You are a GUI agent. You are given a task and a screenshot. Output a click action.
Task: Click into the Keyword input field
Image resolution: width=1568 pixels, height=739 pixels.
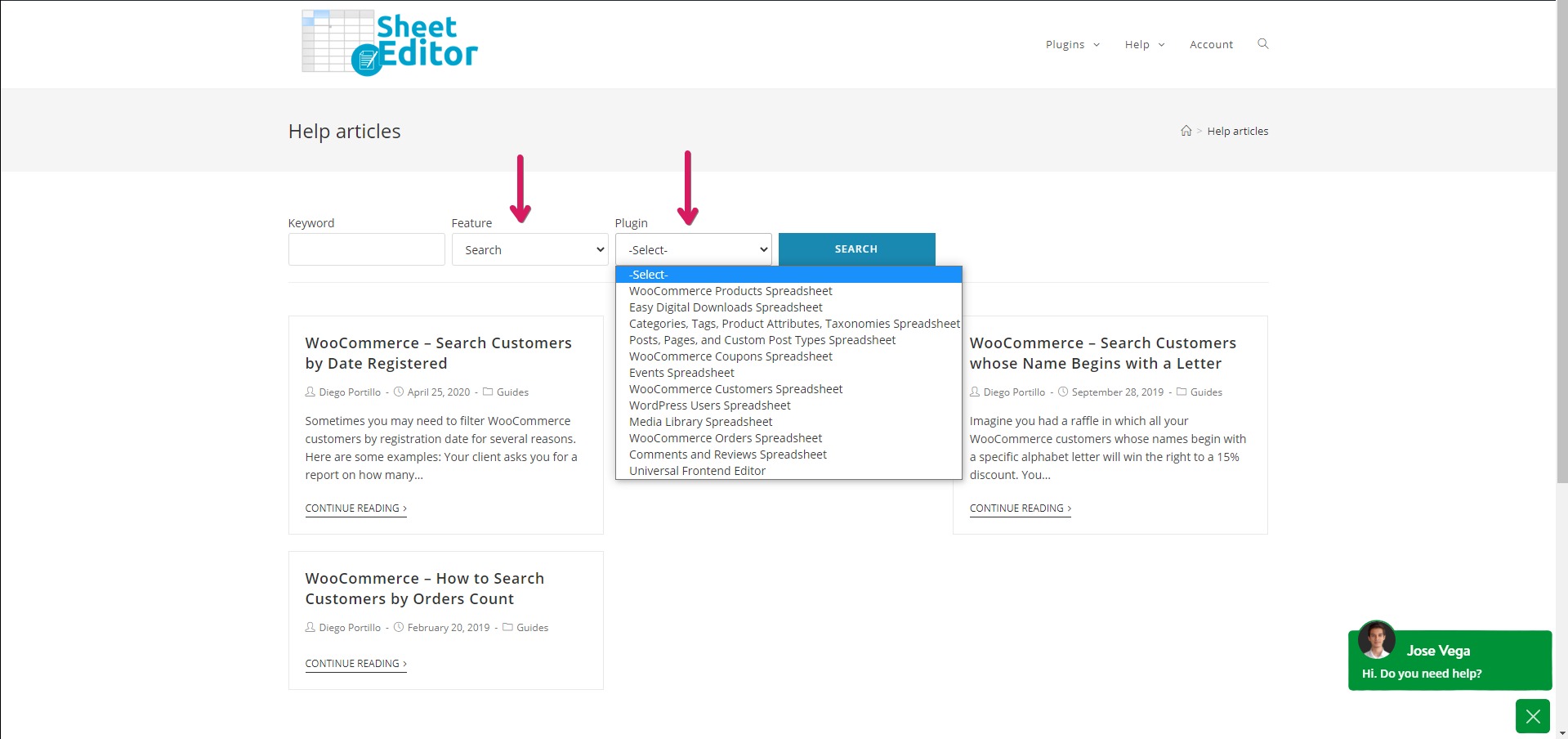(366, 250)
